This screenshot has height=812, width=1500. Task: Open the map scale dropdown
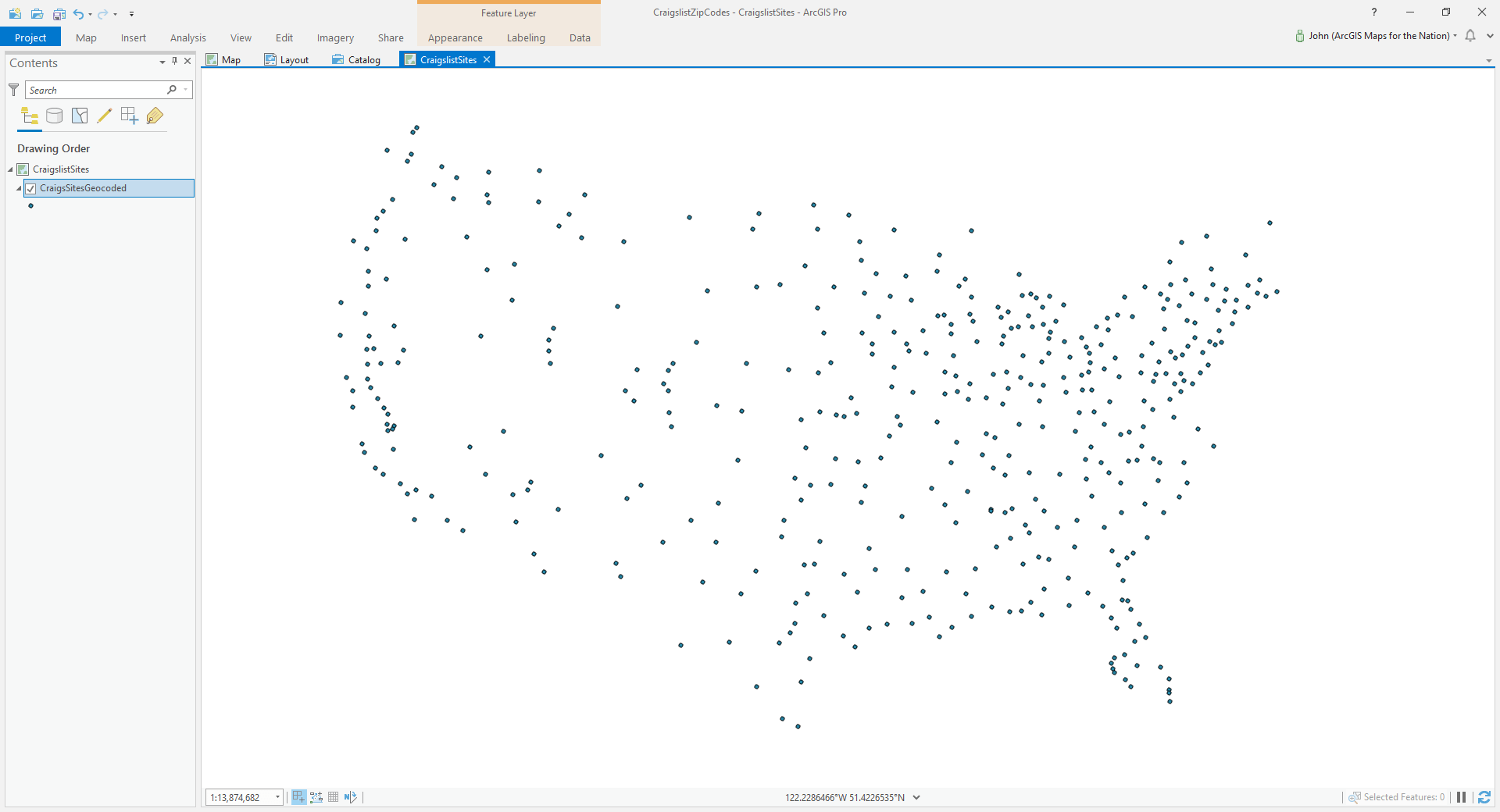coord(277,797)
